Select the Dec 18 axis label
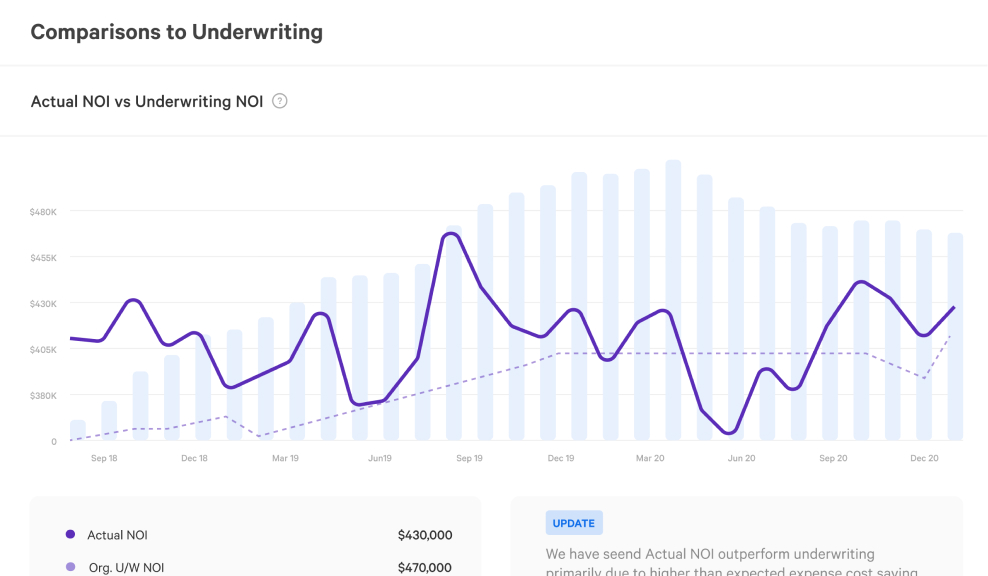This screenshot has height=576, width=988. [x=194, y=458]
